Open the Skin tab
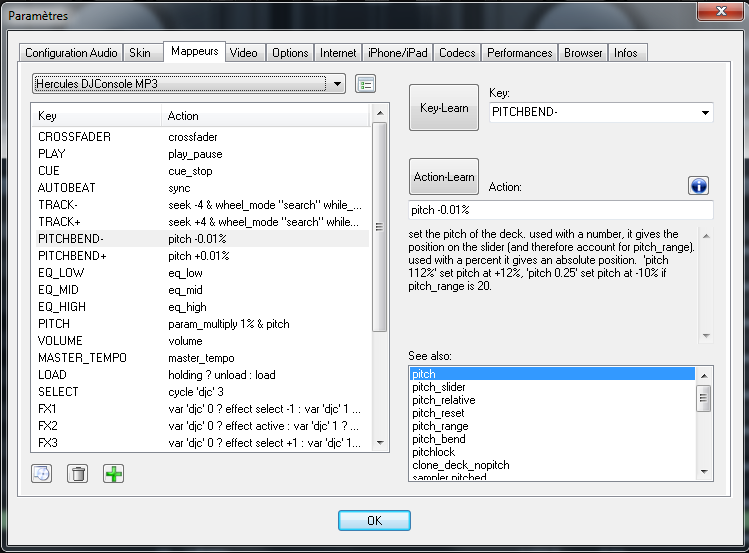The height and width of the screenshot is (553, 749). tap(140, 52)
